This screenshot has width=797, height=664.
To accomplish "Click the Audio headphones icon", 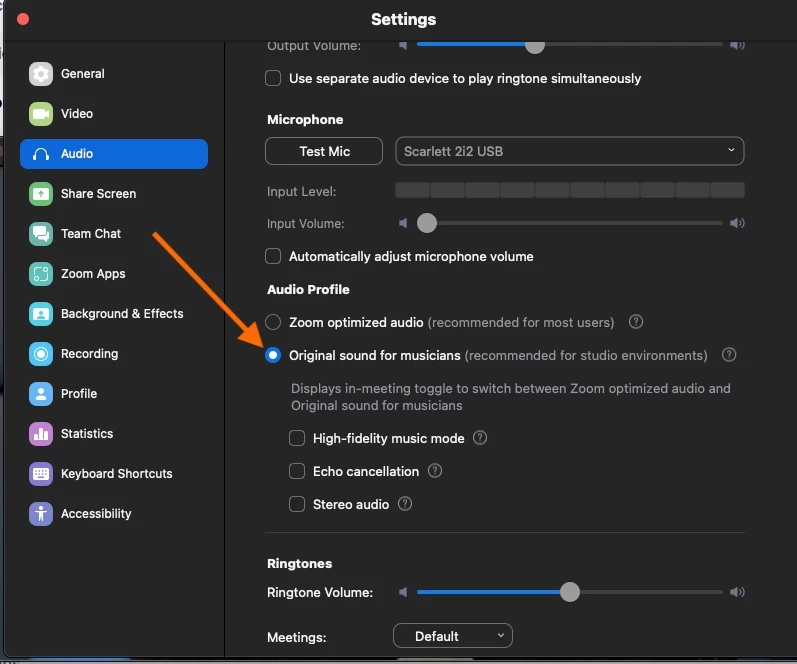I will tap(41, 154).
